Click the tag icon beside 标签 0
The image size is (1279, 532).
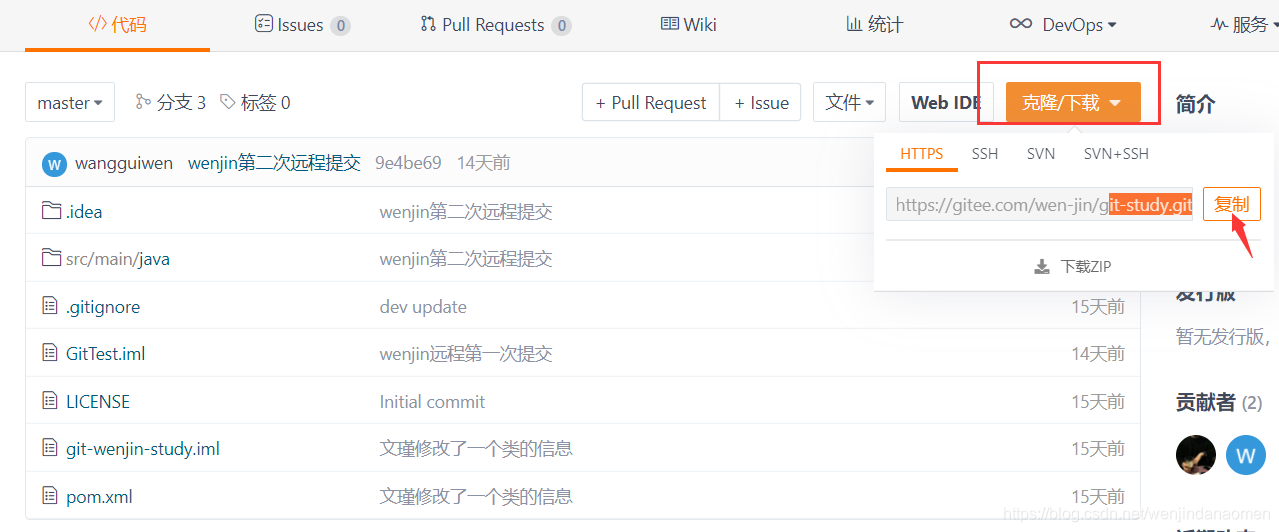[227, 102]
